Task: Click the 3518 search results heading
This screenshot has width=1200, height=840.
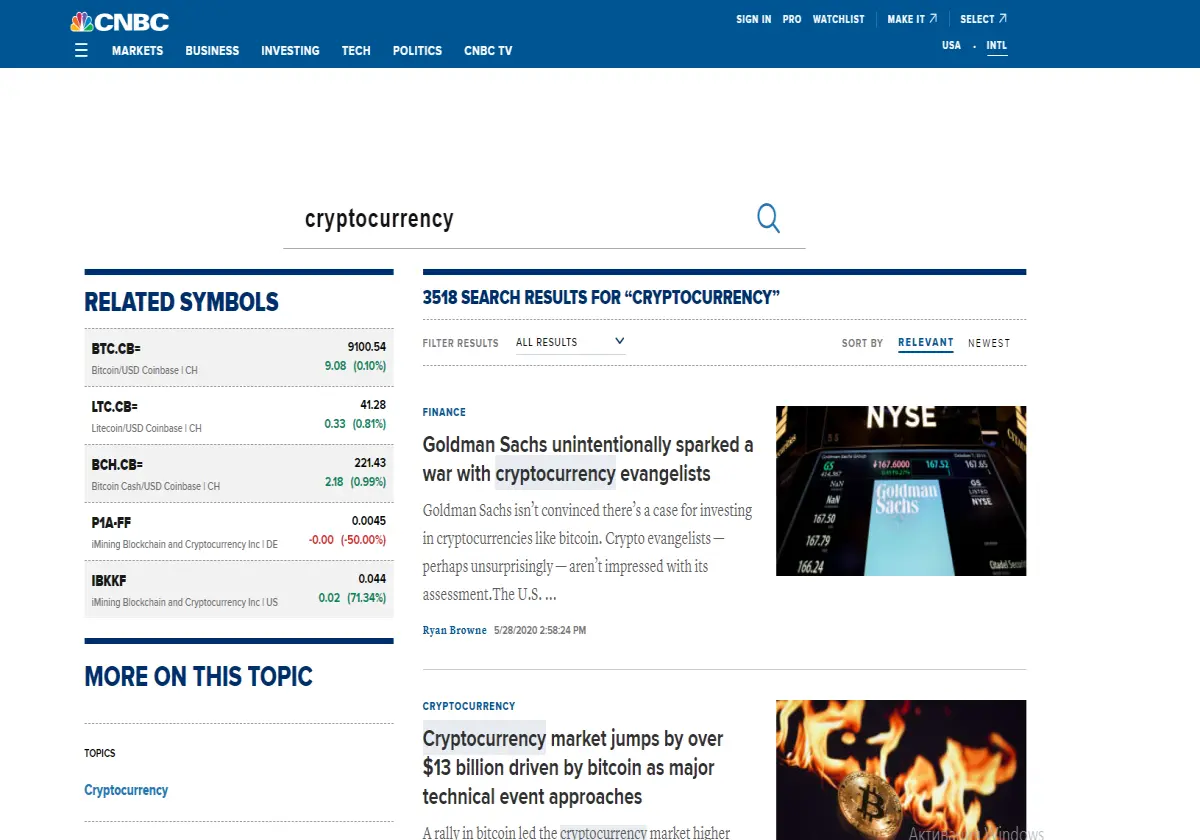Action: [601, 297]
